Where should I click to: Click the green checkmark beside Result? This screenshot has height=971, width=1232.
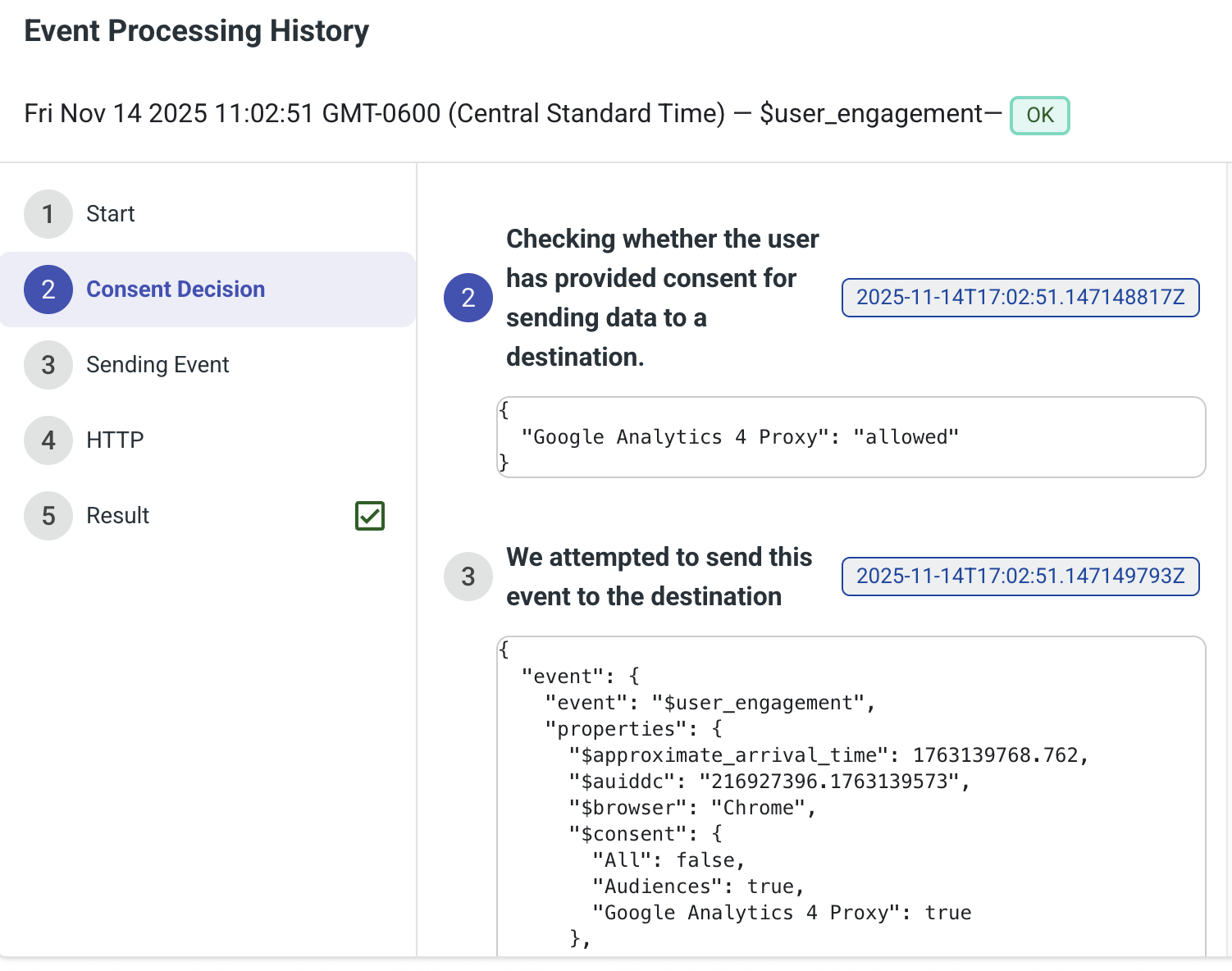click(370, 516)
